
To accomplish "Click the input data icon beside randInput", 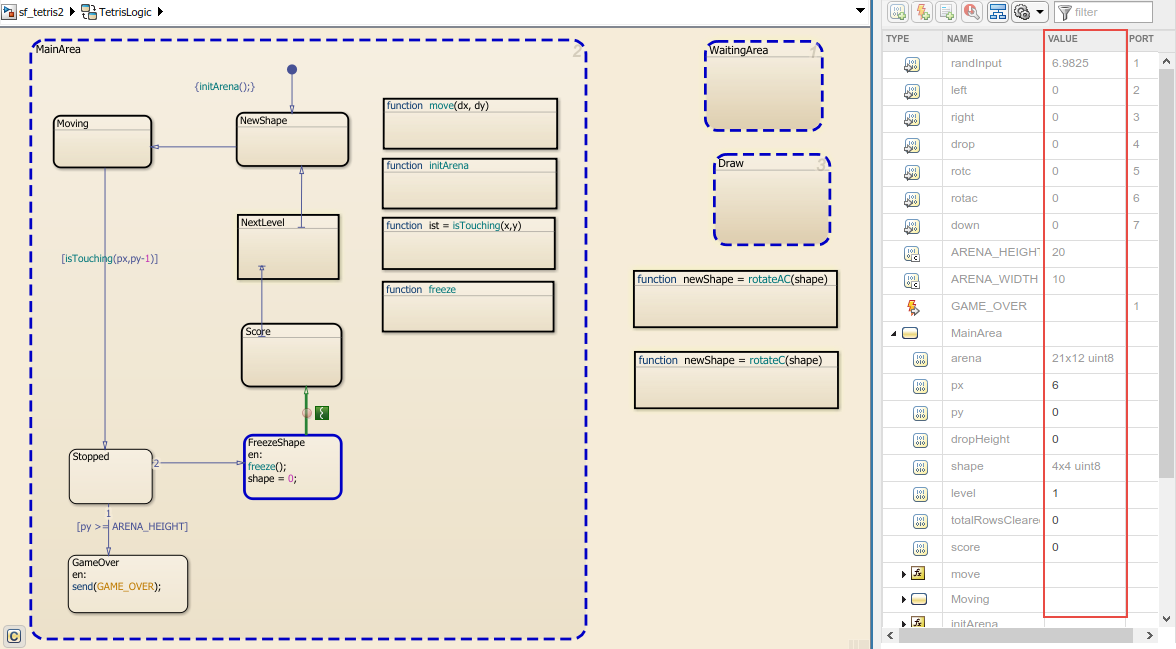I will (x=913, y=63).
